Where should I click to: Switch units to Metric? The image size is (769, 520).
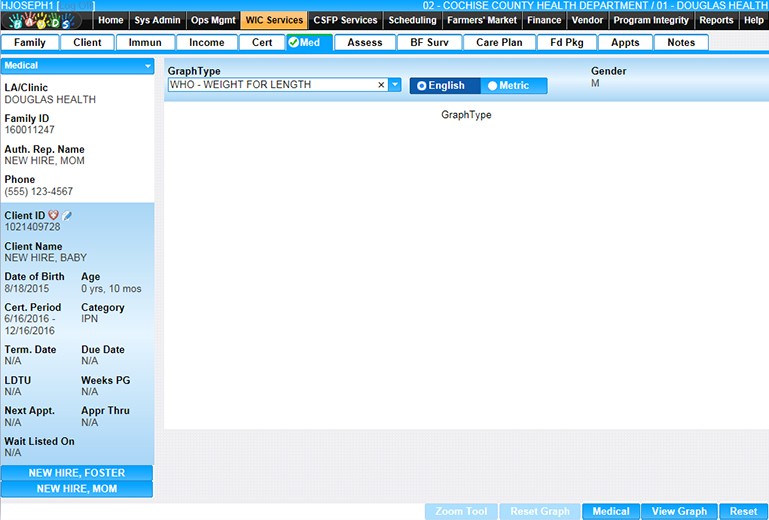514,86
